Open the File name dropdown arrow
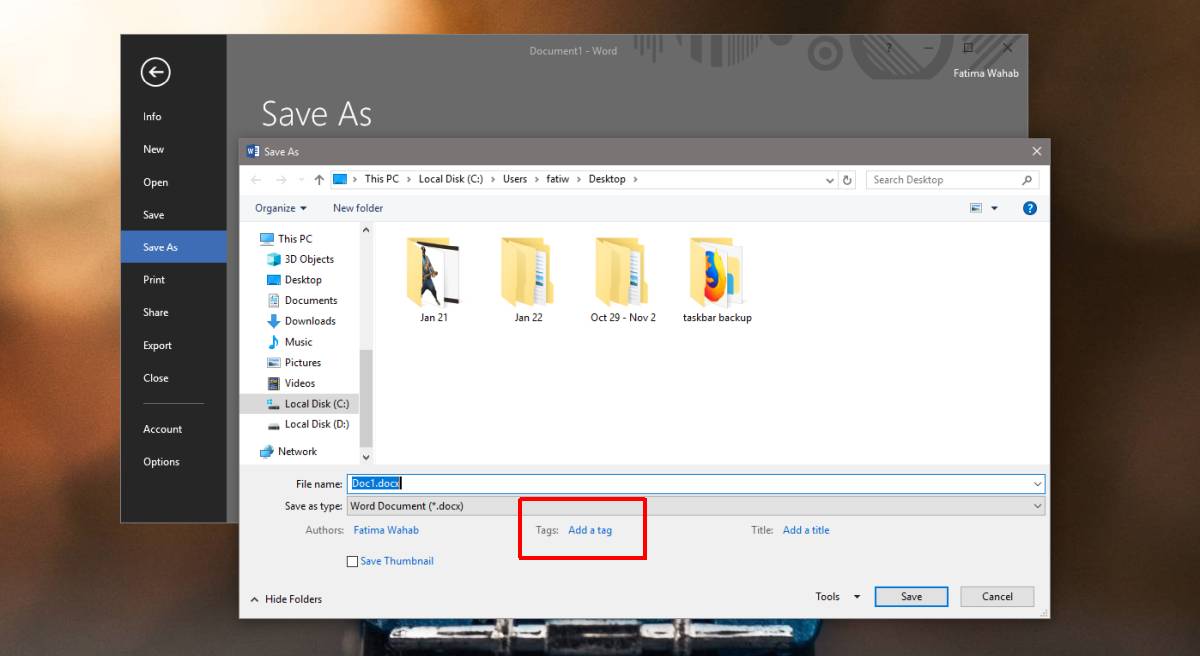 click(x=1037, y=484)
